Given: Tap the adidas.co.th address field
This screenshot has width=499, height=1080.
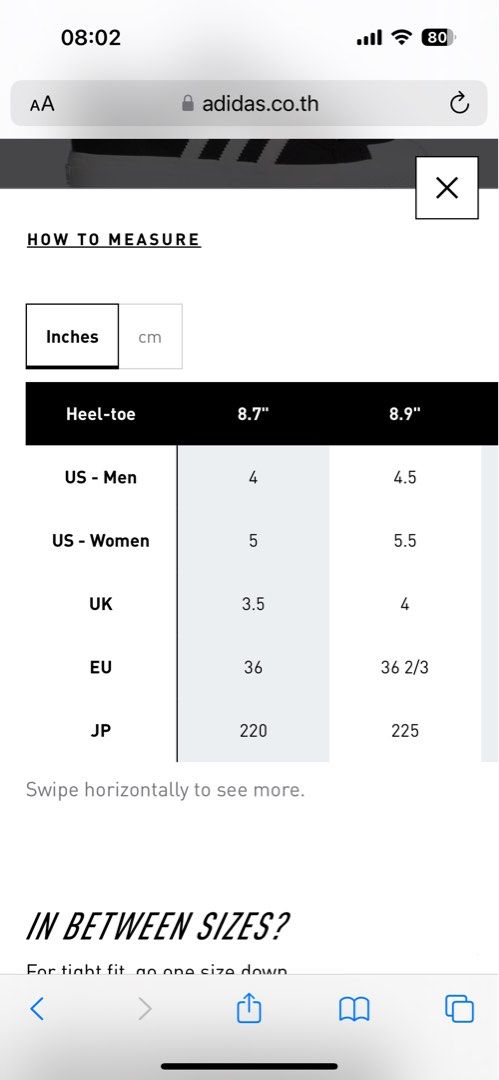Looking at the screenshot, I should coord(250,104).
